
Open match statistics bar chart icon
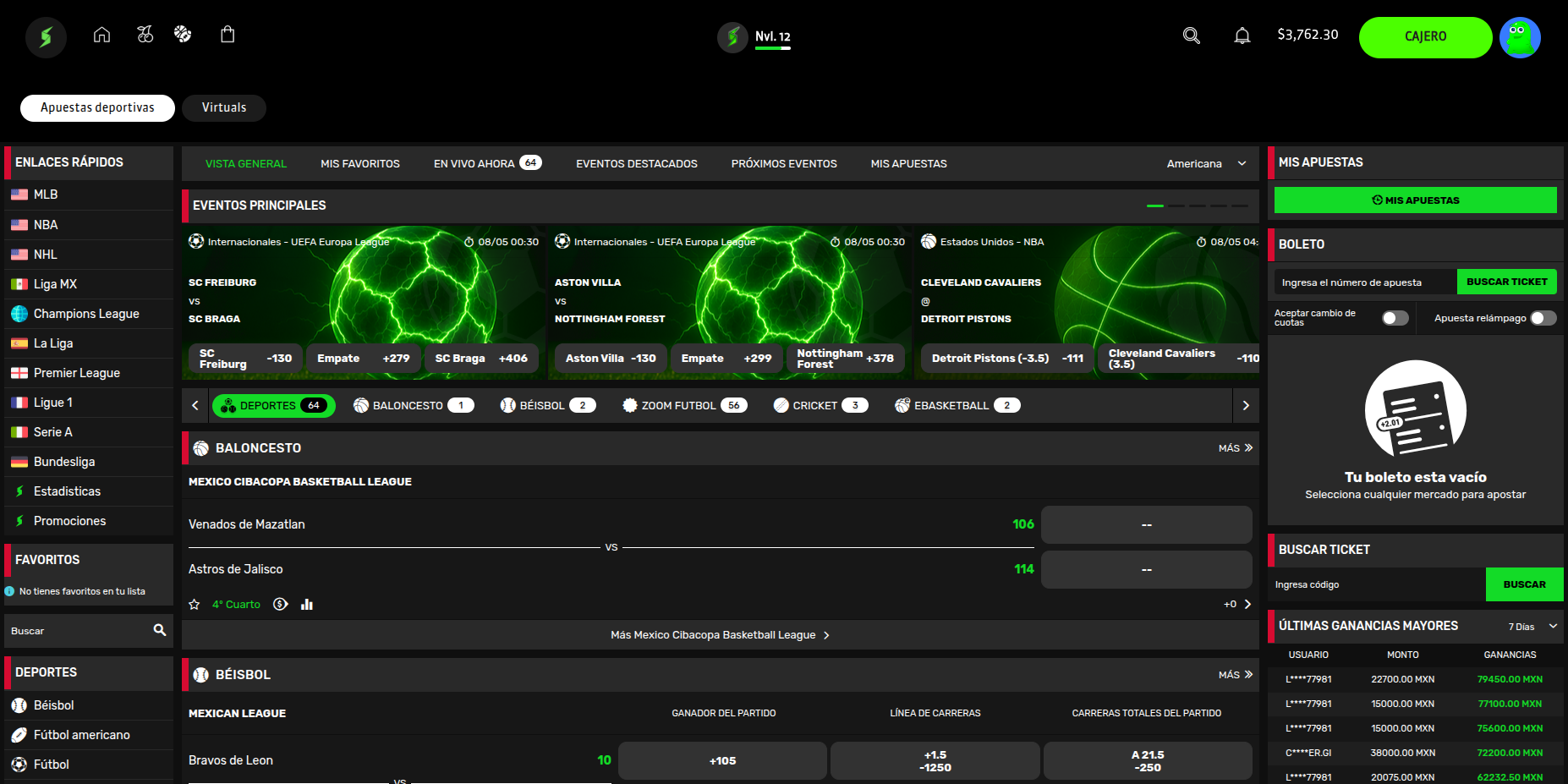tap(307, 605)
